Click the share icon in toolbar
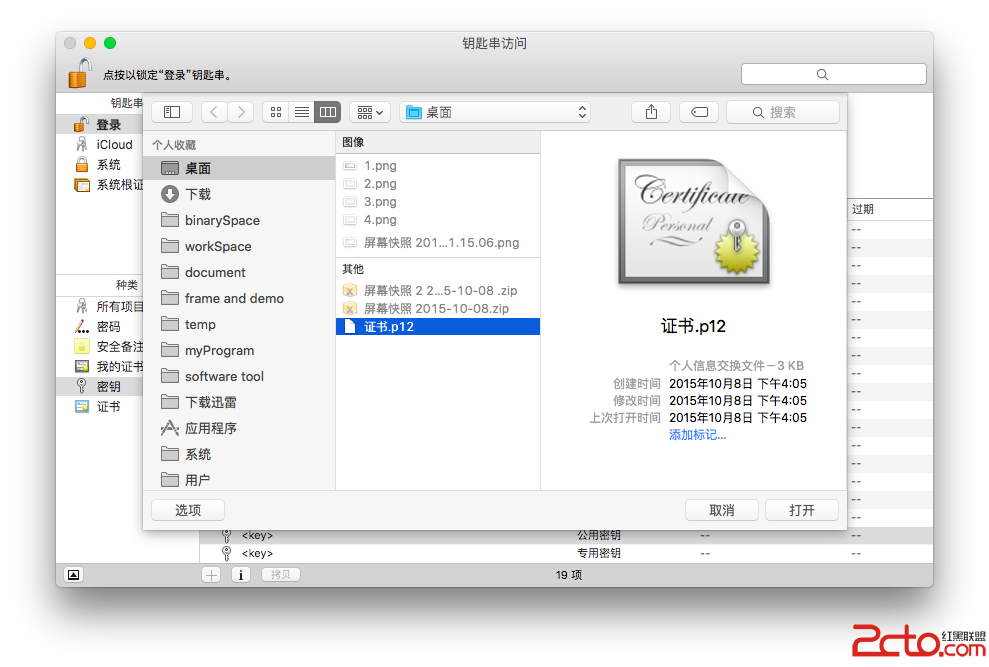The width and height of the screenshot is (989, 667). click(651, 112)
